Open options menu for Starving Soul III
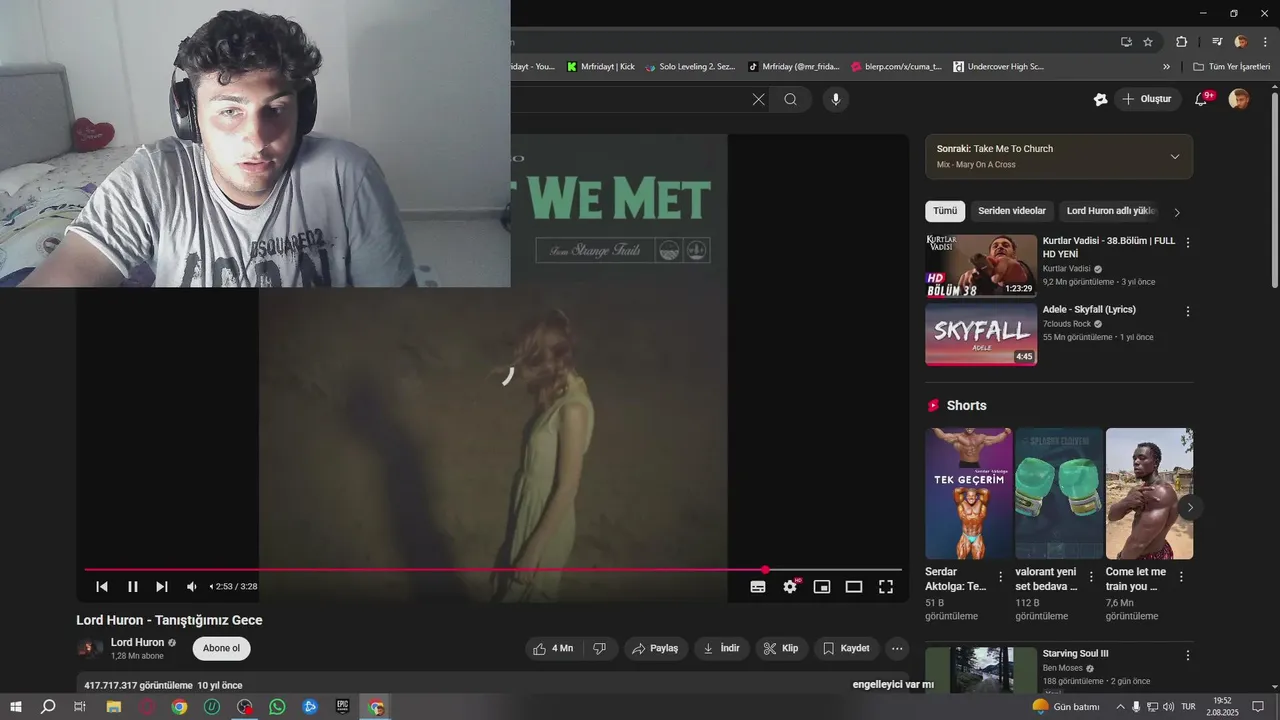 [1188, 656]
